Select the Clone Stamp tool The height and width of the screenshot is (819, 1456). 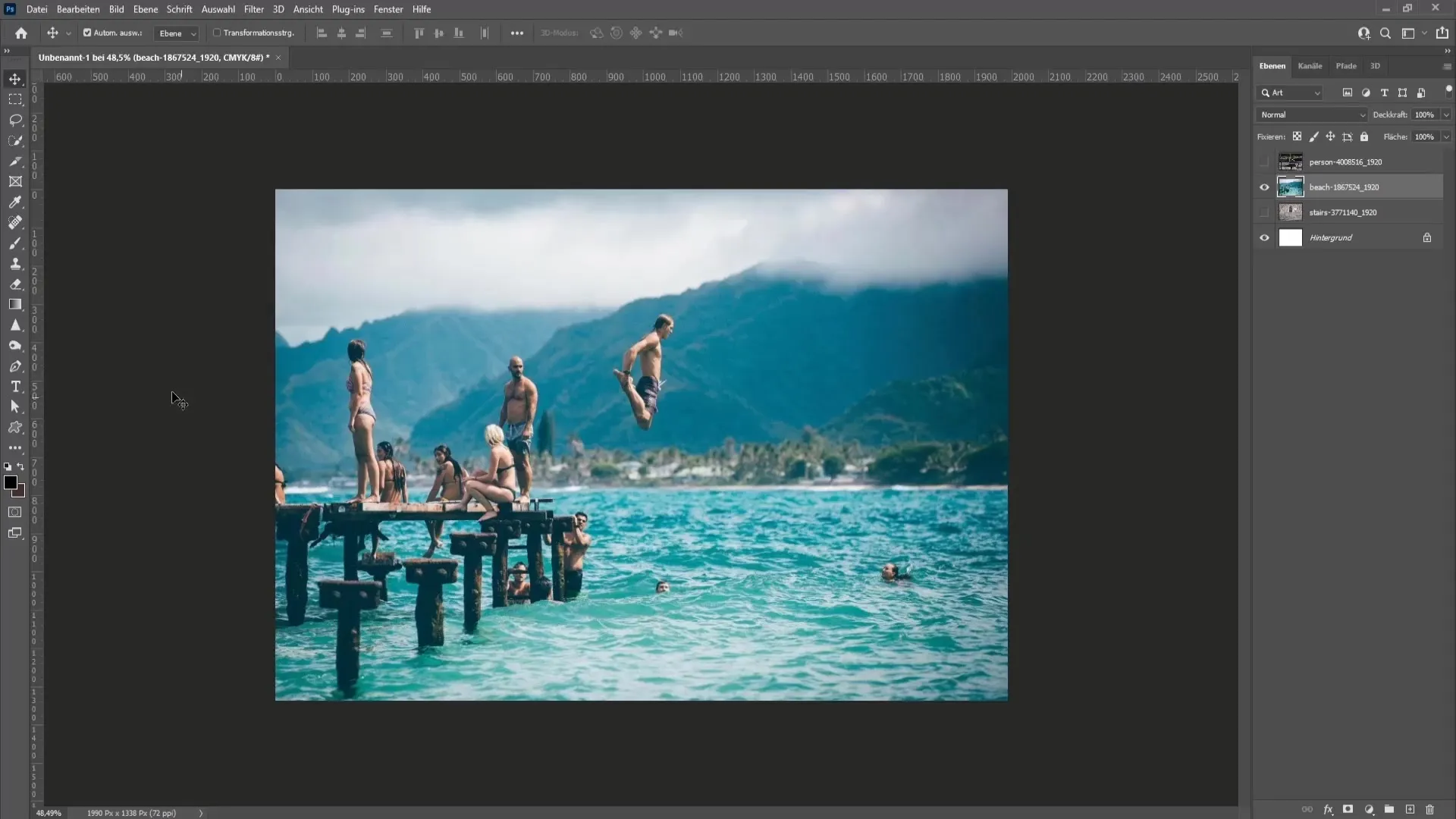point(15,263)
